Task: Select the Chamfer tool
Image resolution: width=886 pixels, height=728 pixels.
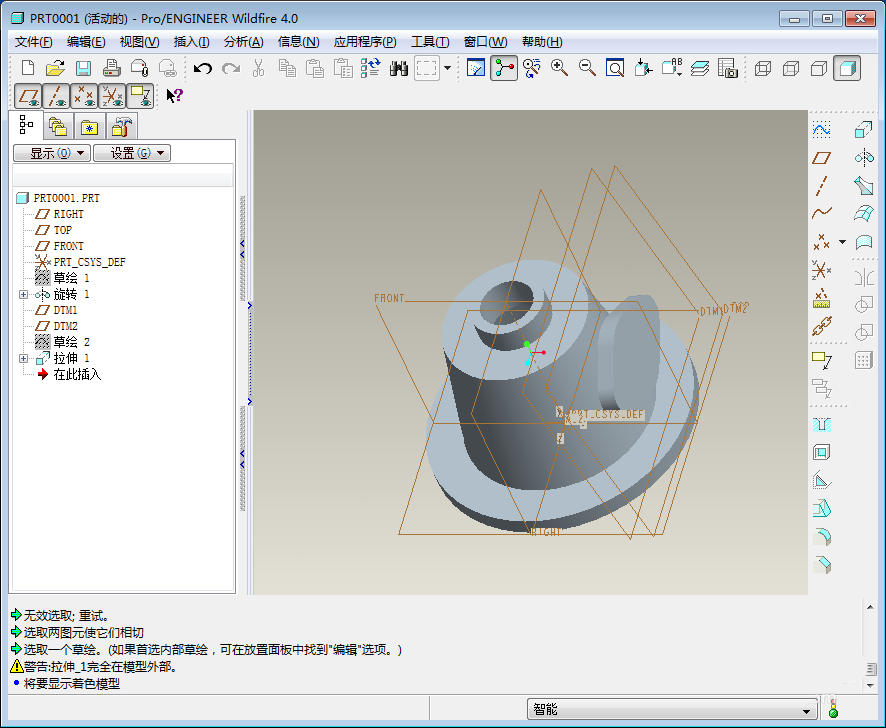Action: tap(822, 564)
